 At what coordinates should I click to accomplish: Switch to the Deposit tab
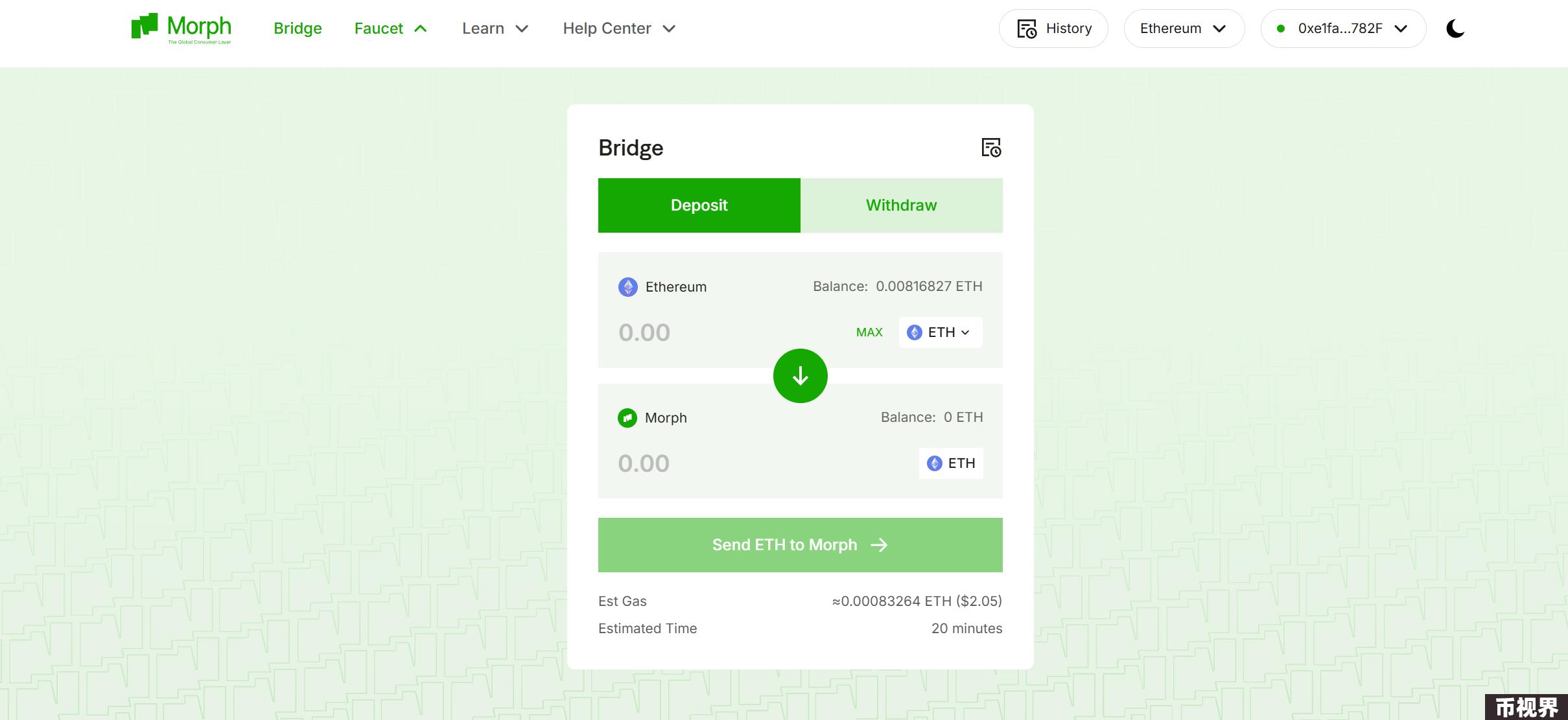click(x=699, y=205)
